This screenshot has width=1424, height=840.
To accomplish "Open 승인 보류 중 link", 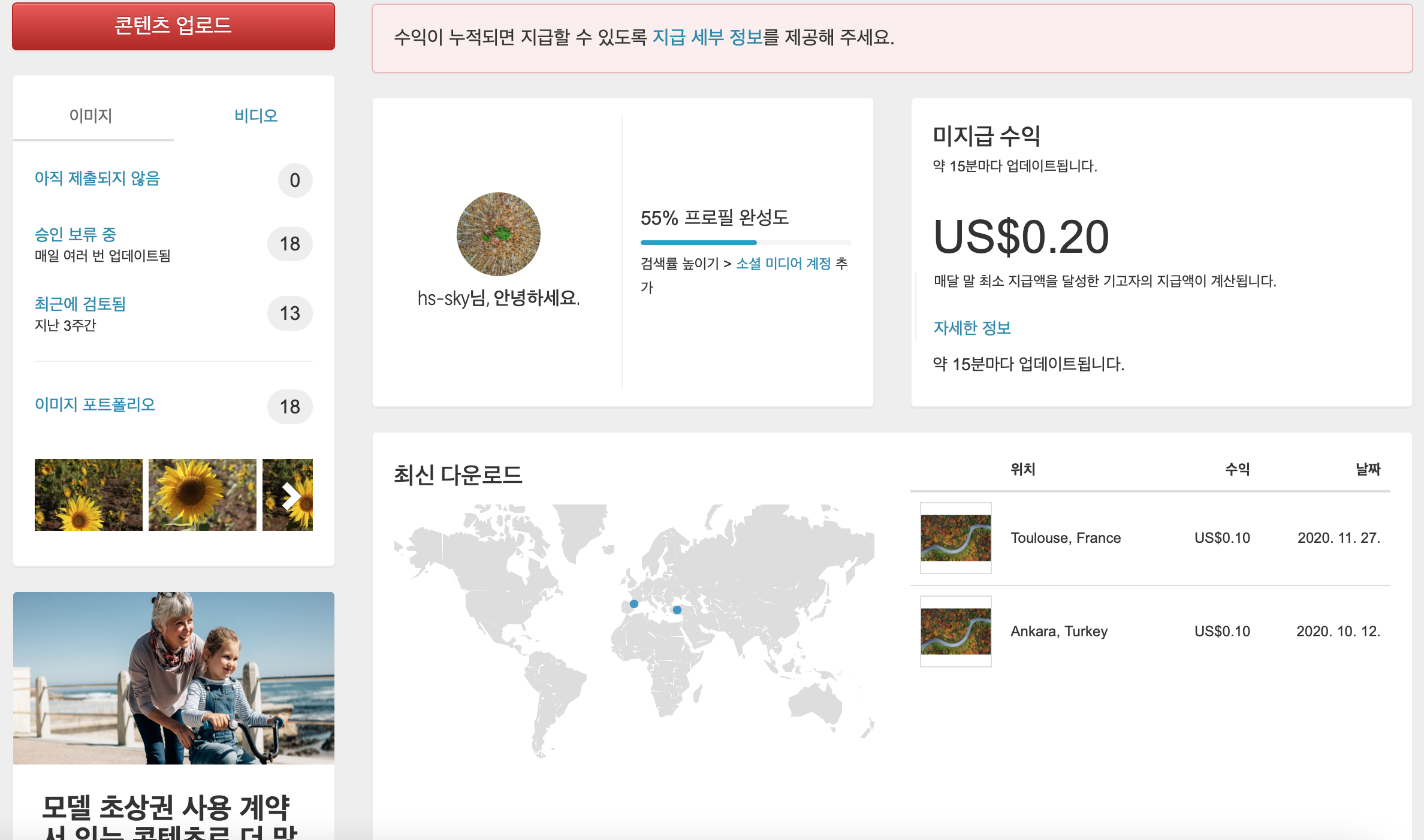I will [x=76, y=234].
